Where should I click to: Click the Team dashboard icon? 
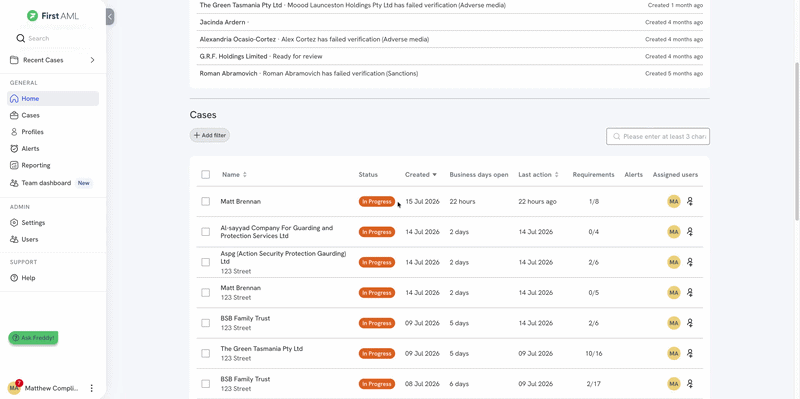[14, 183]
